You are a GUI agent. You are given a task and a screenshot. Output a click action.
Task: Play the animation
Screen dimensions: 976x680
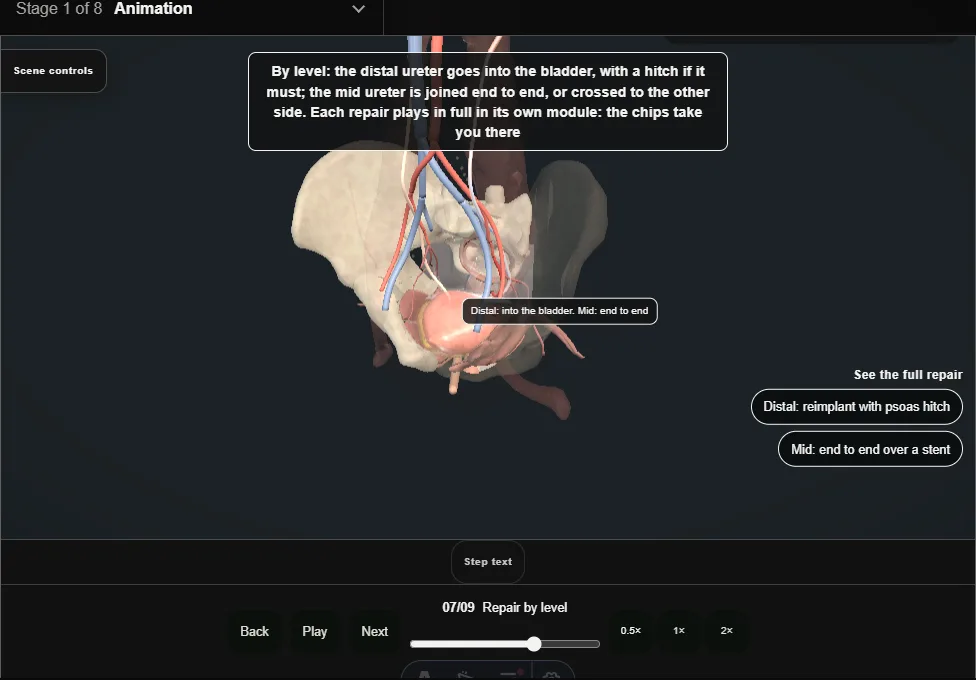314,631
